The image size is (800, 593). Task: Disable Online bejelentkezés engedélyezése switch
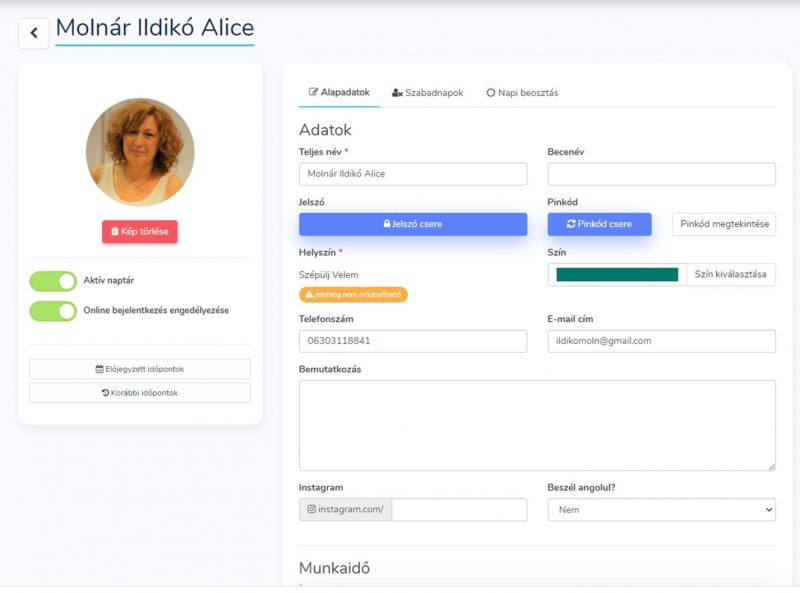coord(53,311)
